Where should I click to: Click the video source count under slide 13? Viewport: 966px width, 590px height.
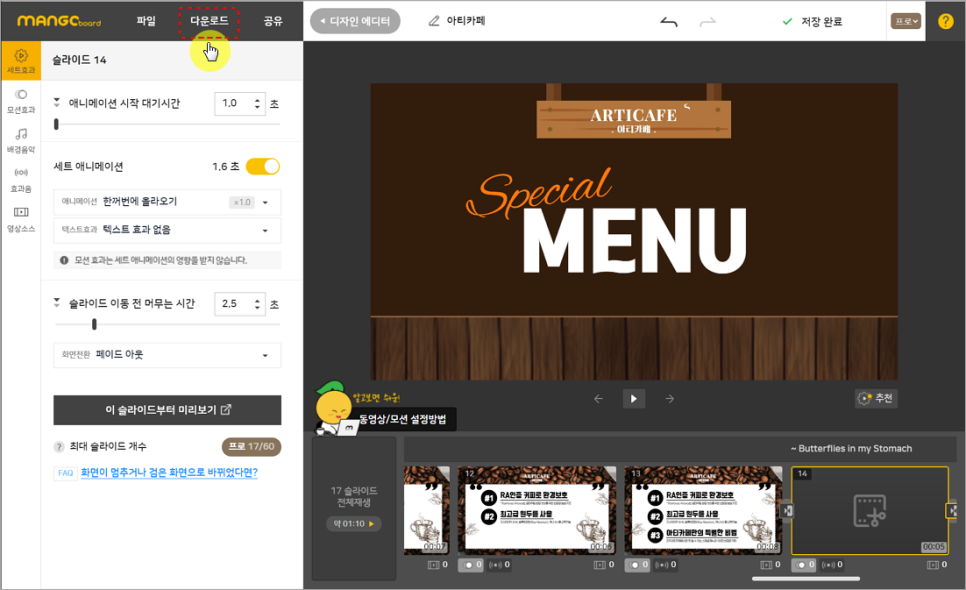[x=770, y=565]
